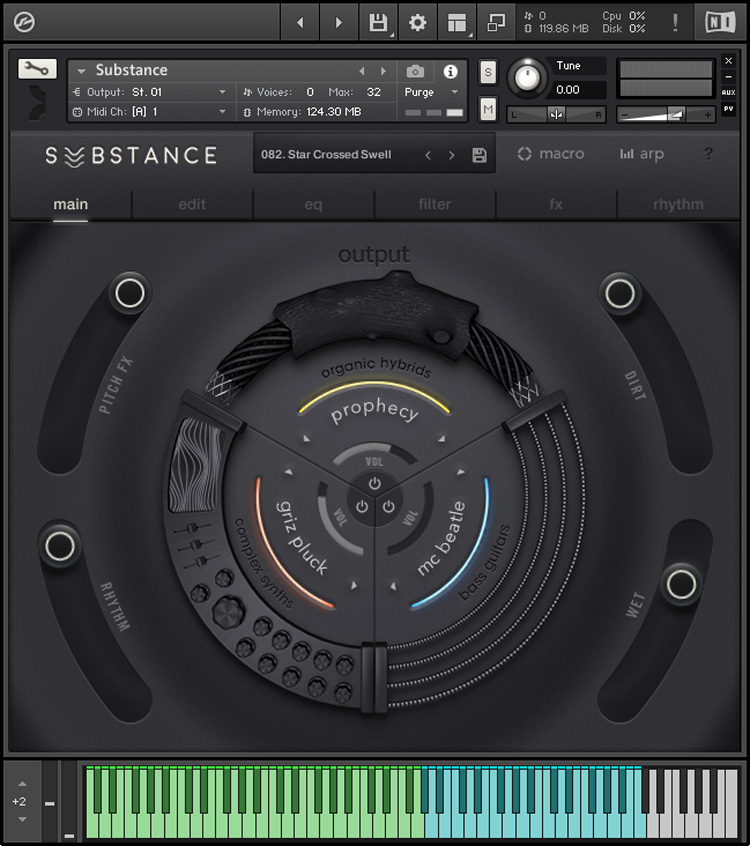Click the PV button

pyautogui.click(x=728, y=109)
